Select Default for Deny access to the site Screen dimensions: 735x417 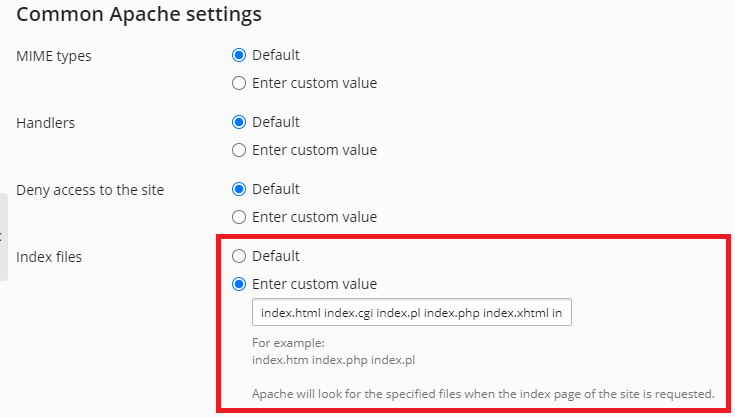[x=239, y=189]
